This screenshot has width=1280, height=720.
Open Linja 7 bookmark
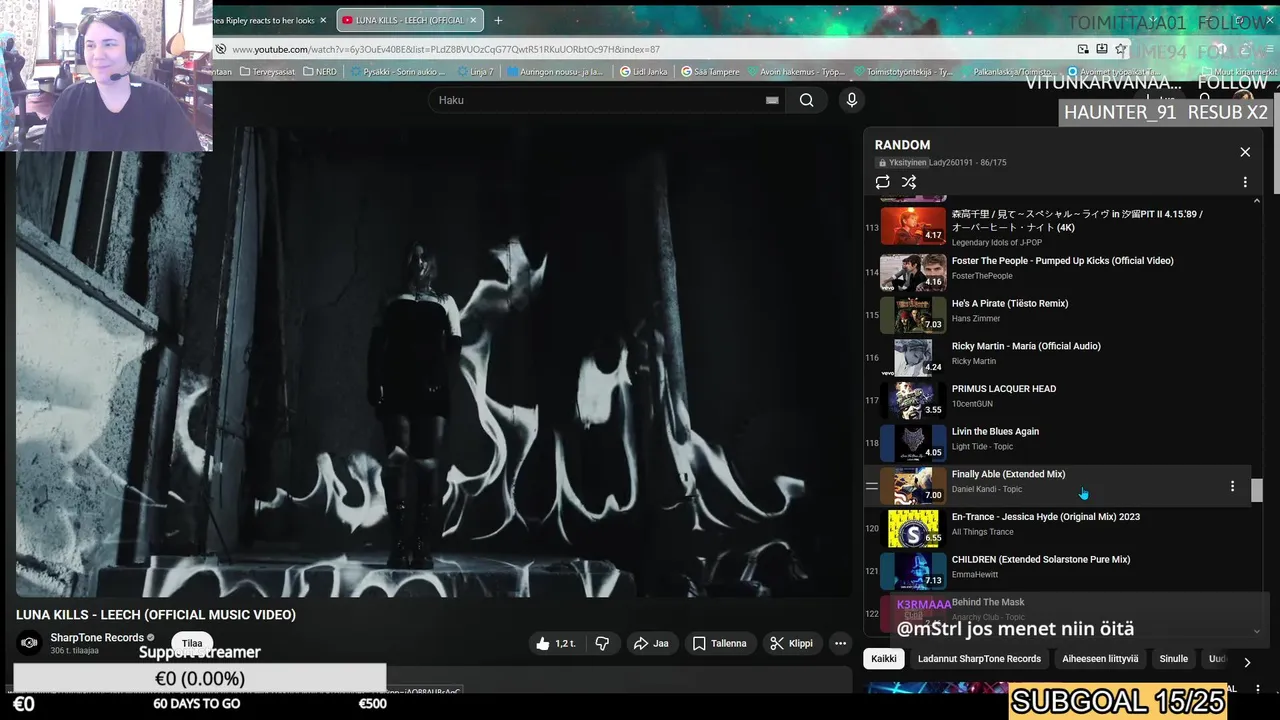point(475,72)
